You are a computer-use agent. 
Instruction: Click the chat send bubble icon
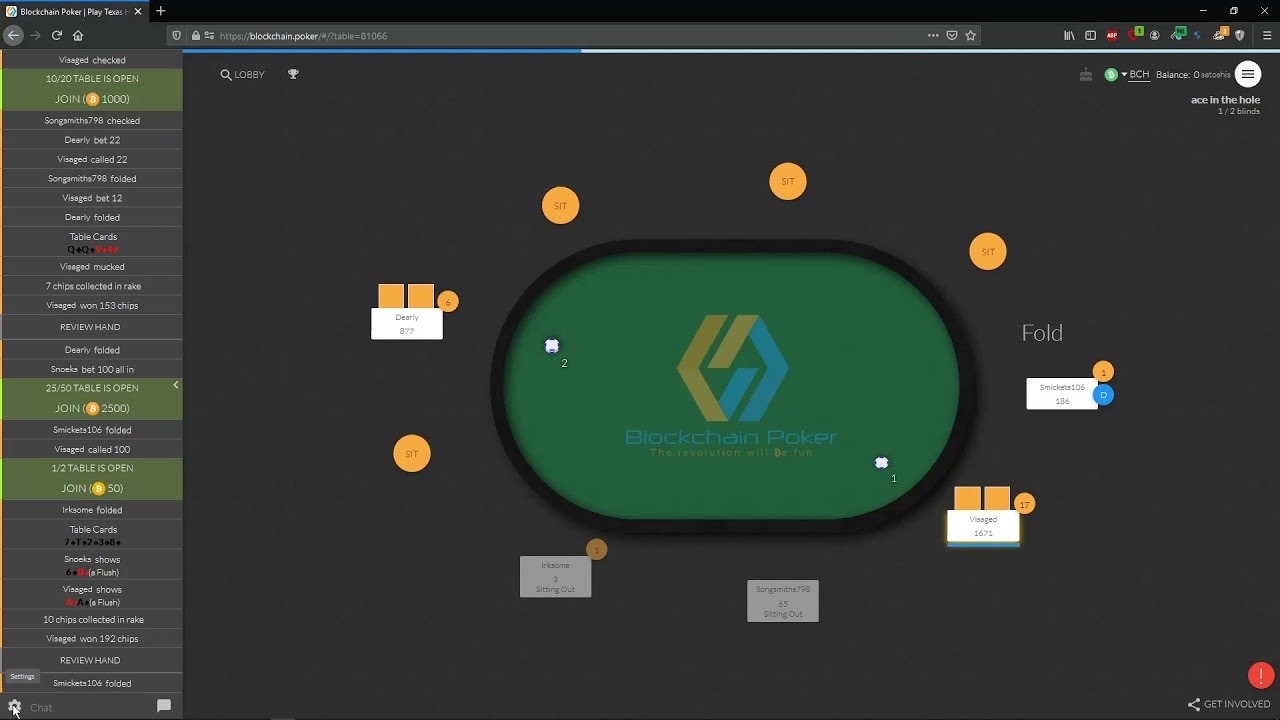coord(164,706)
